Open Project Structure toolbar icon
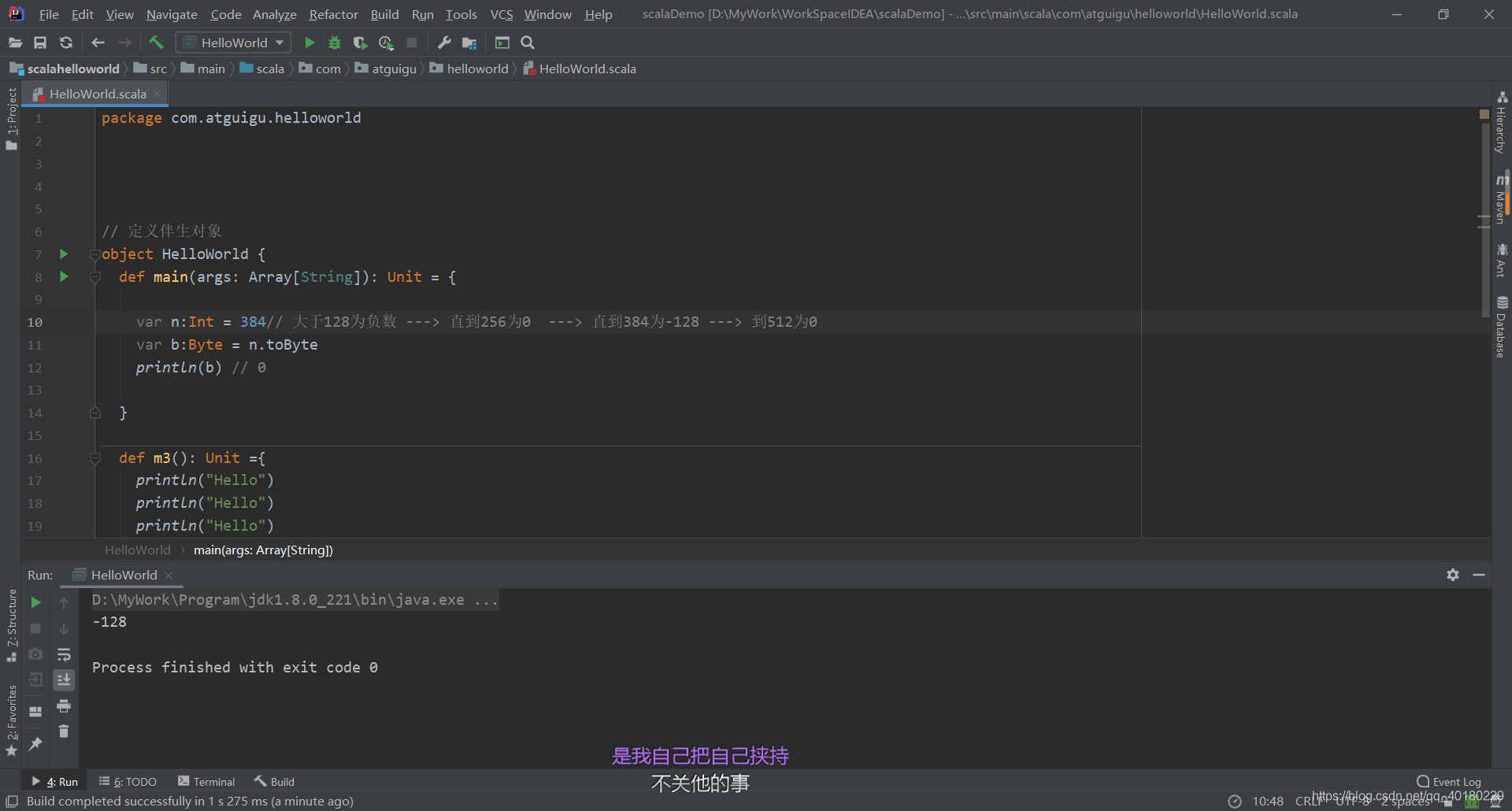The height and width of the screenshot is (811, 1512). (x=470, y=43)
